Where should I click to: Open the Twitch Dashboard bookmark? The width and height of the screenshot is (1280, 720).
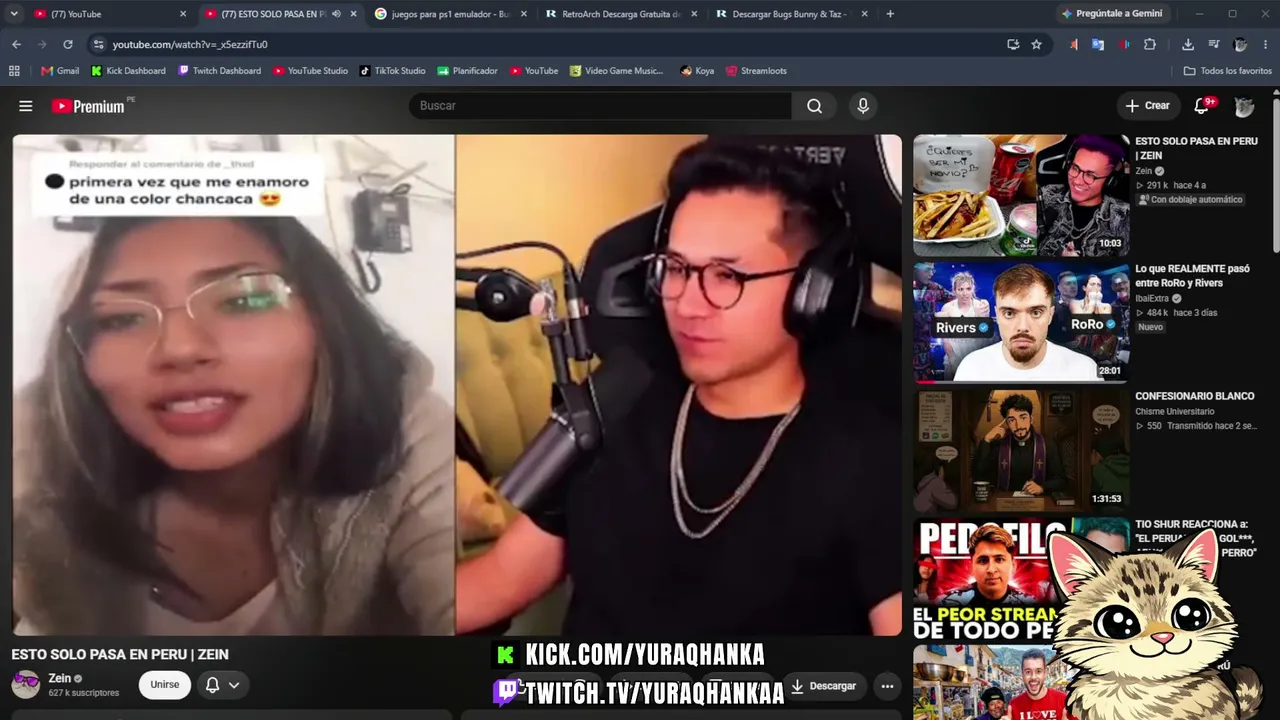tap(219, 71)
